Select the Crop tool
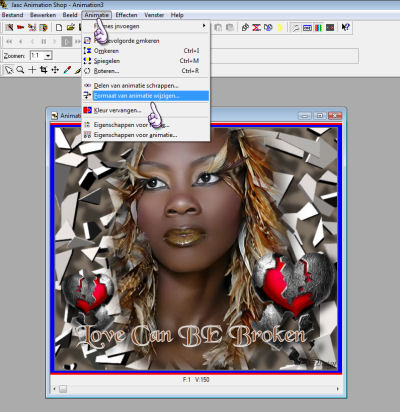Image resolution: width=400 pixels, height=412 pixels. pyautogui.click(x=44, y=70)
